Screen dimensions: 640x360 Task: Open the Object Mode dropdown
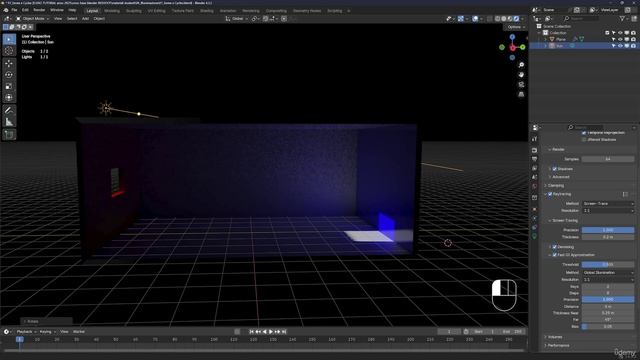[33, 19]
